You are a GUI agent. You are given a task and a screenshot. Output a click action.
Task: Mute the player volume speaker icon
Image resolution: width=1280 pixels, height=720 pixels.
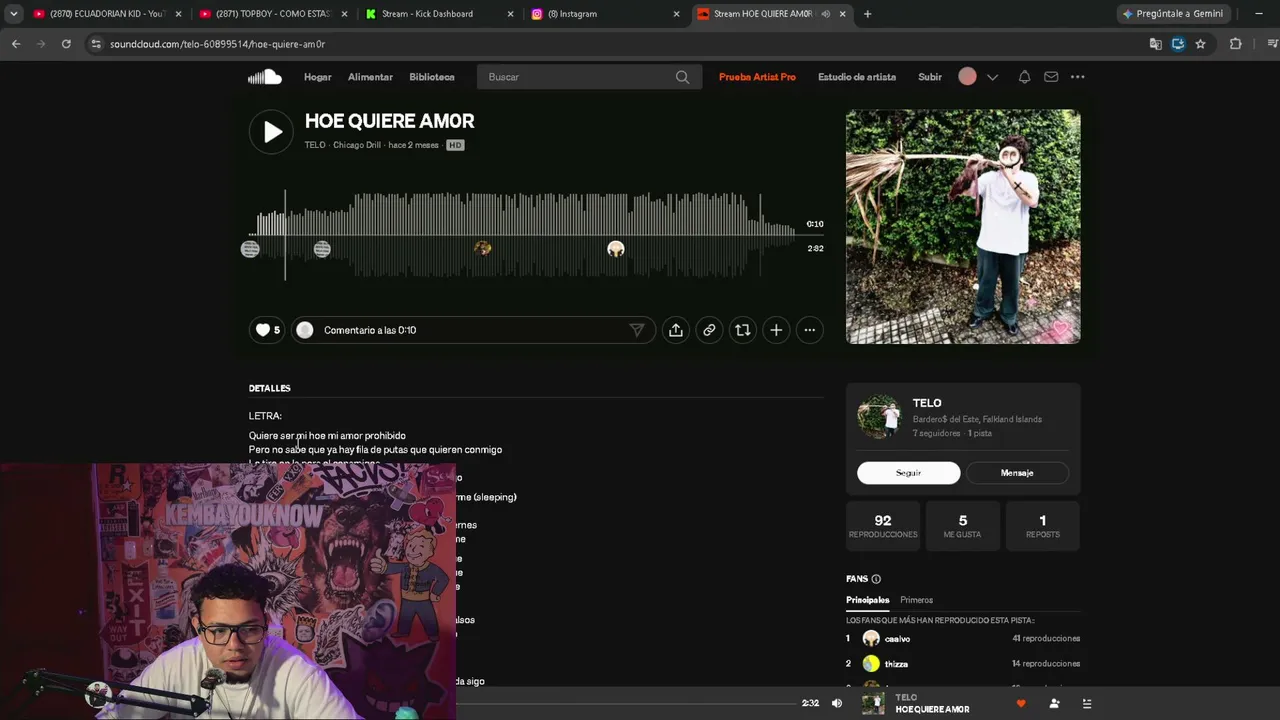(837, 703)
